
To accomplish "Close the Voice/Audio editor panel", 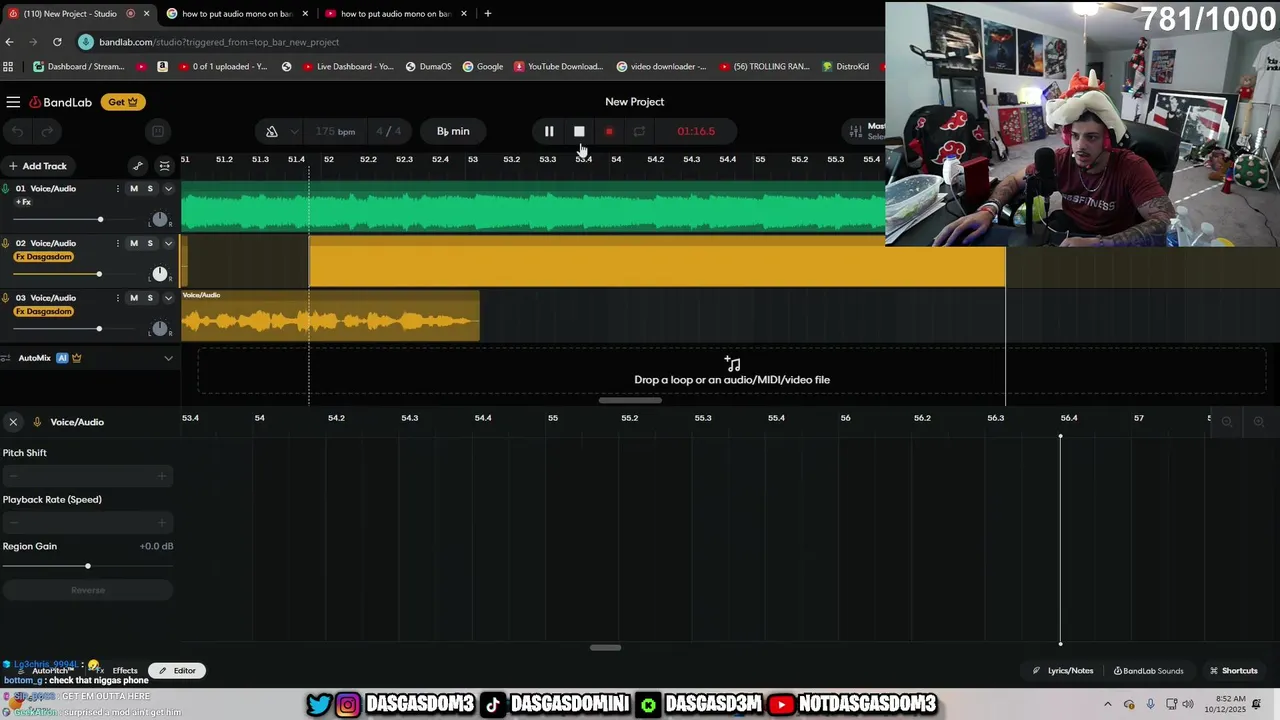I will click(13, 422).
